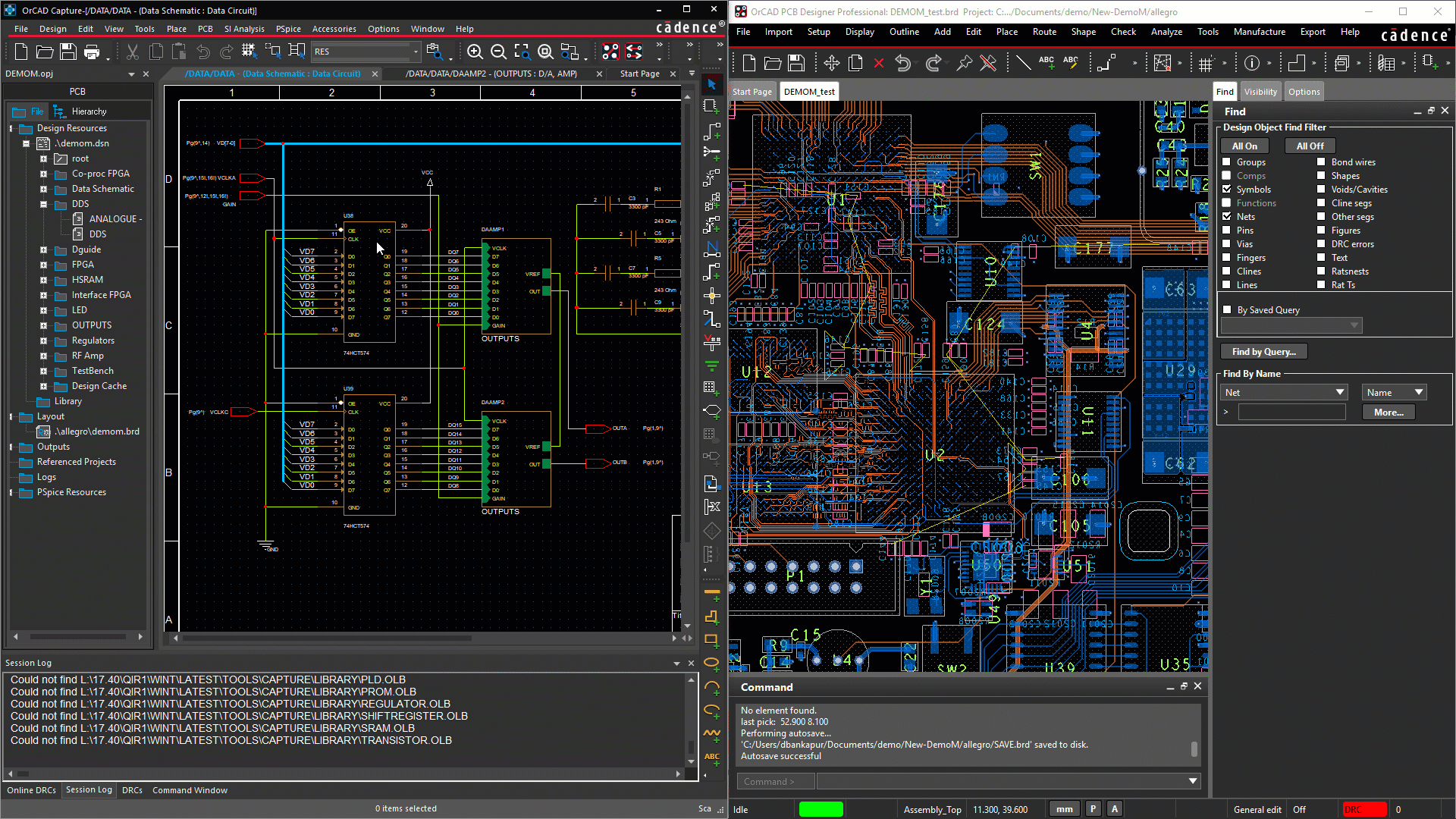Image resolution: width=1456 pixels, height=819 pixels.
Task: Expand the OUTPUTS folder in project tree
Action: point(43,325)
